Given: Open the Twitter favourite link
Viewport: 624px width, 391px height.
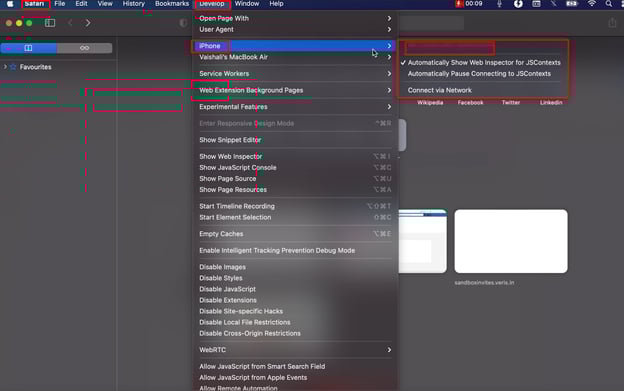Looking at the screenshot, I should (511, 103).
